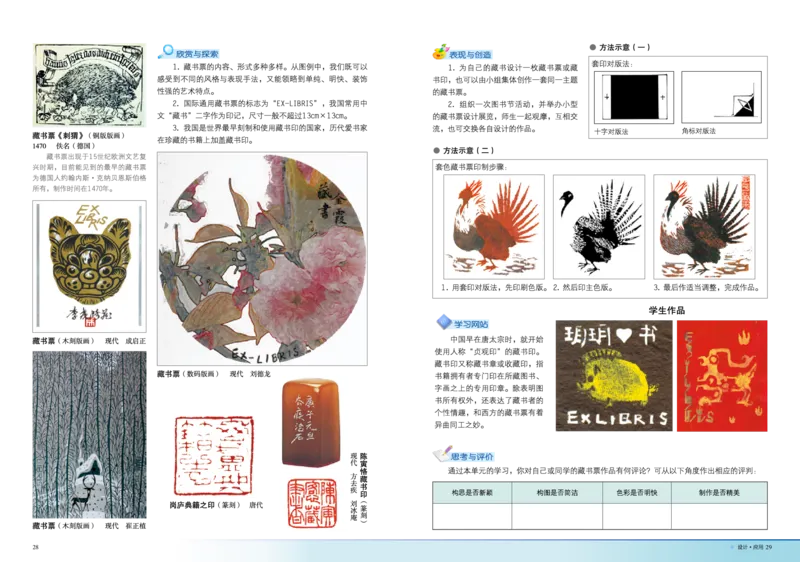
Task: Click the 套色藏书票印制步骤 label
Action: click(x=471, y=167)
